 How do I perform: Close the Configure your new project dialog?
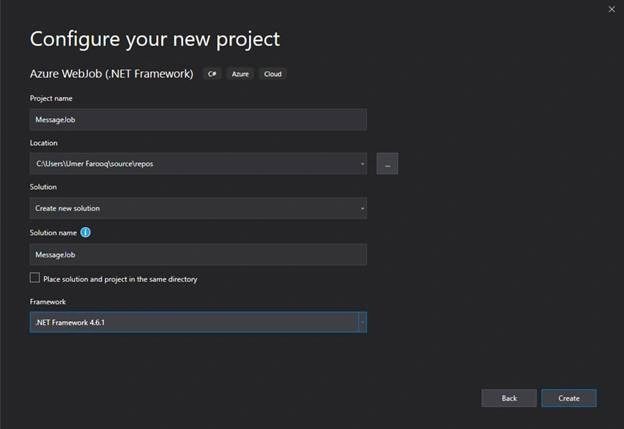[612, 9]
